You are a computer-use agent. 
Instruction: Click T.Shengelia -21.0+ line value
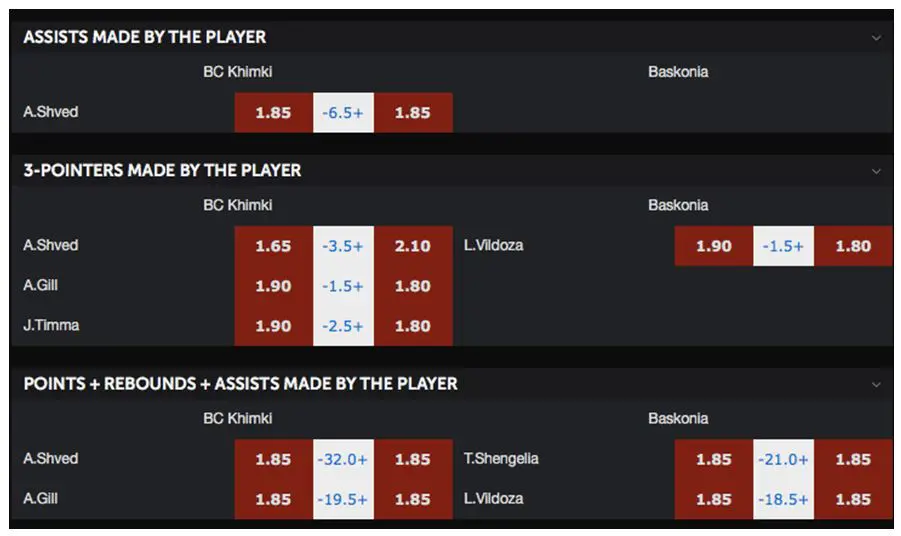tap(784, 460)
